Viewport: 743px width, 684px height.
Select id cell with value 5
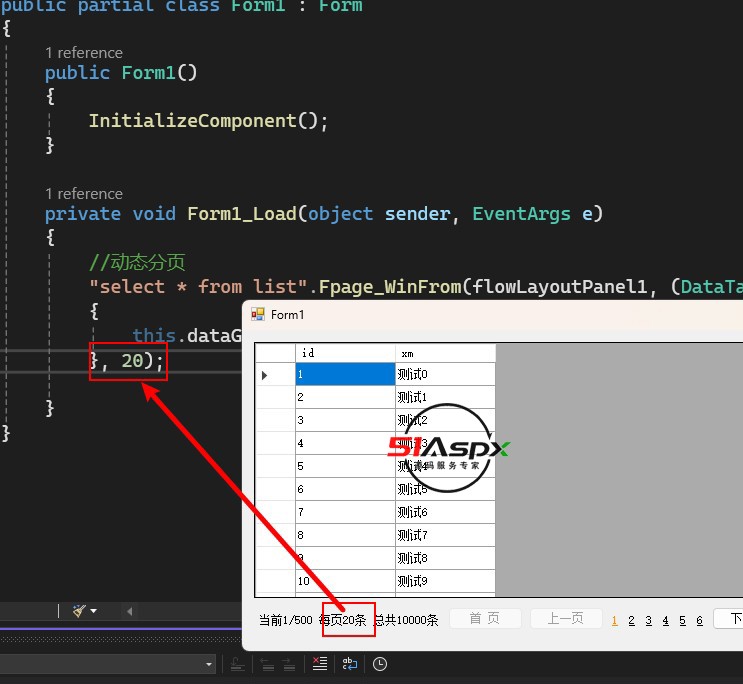click(x=345, y=466)
